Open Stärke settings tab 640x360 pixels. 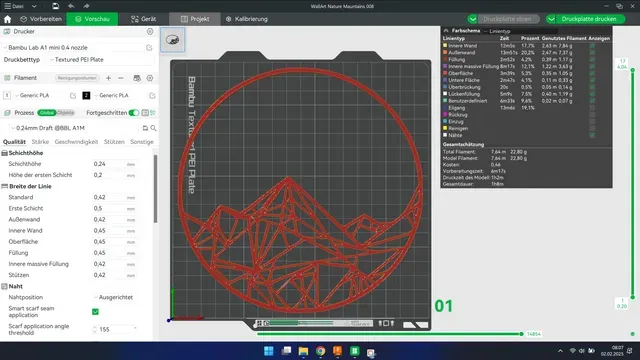40,142
